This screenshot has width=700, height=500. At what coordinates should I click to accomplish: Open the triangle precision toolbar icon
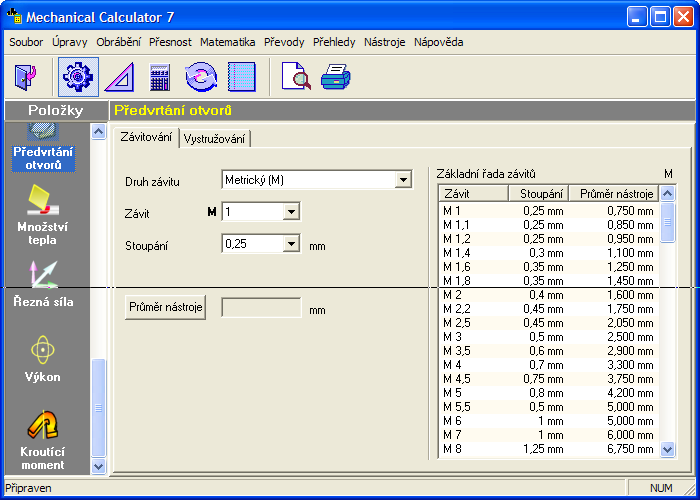(119, 77)
